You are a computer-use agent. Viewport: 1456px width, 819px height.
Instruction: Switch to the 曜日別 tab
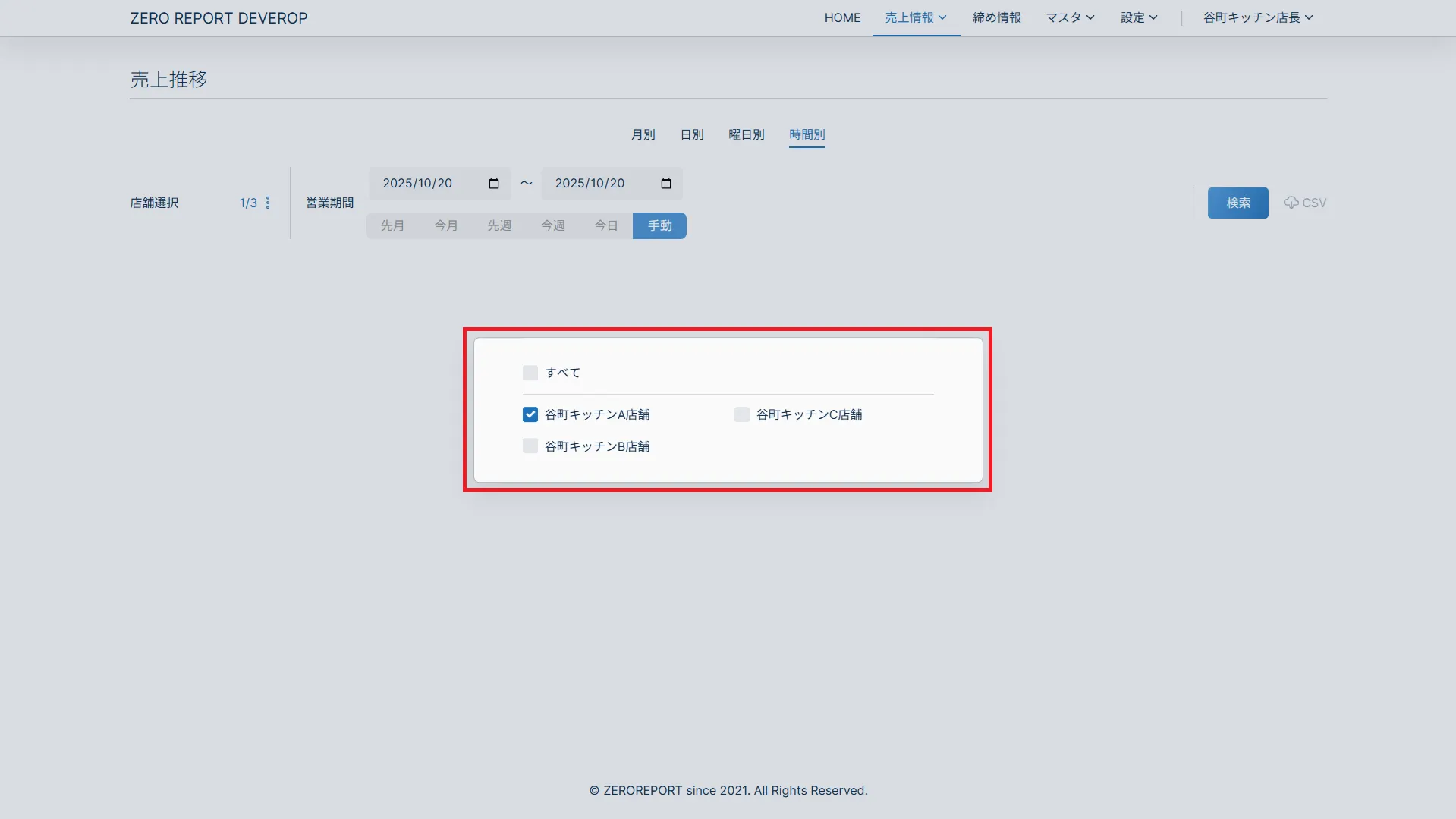(x=746, y=134)
